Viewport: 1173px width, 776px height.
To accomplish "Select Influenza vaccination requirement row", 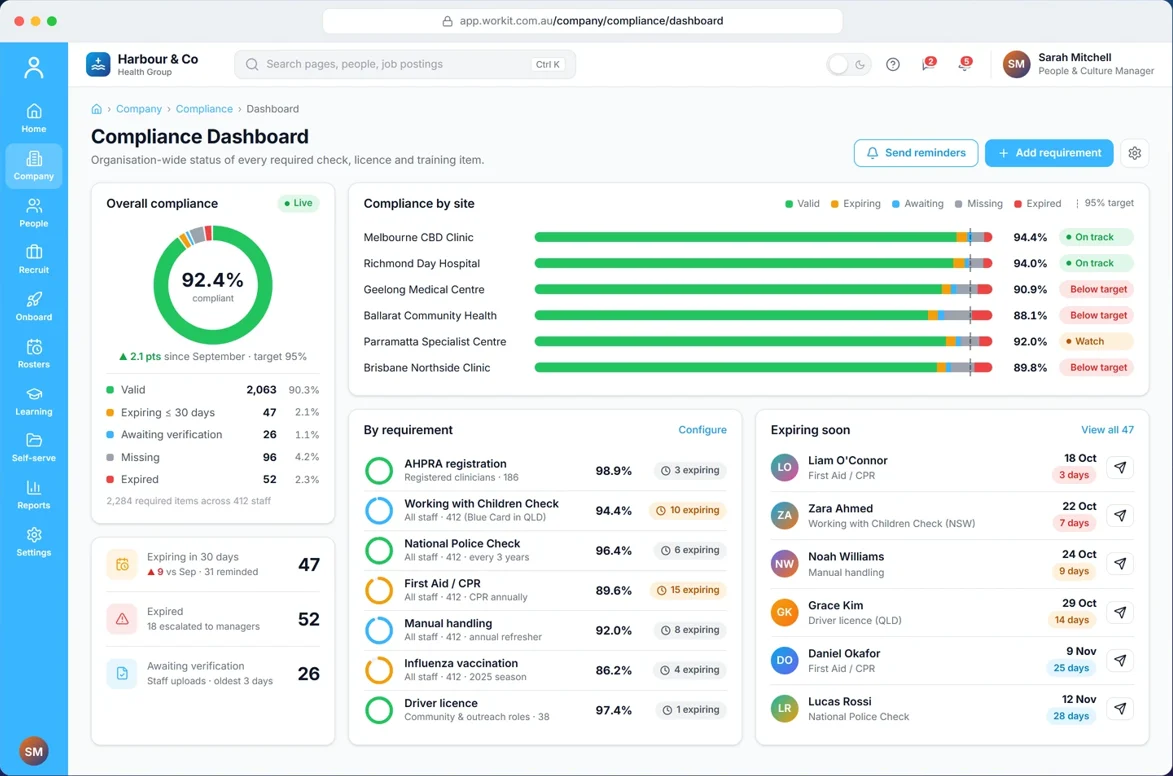I will point(545,670).
